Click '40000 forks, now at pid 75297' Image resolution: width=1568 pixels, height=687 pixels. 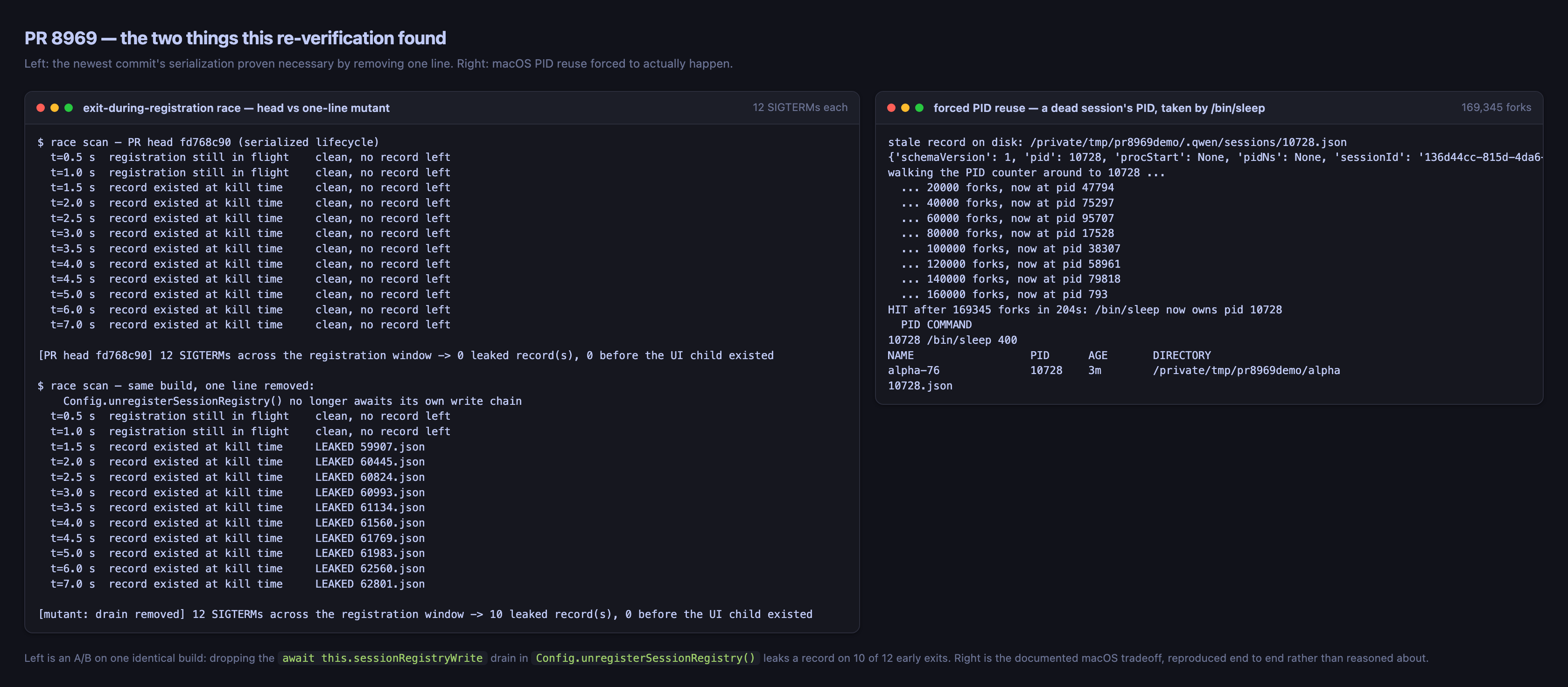coord(1008,202)
